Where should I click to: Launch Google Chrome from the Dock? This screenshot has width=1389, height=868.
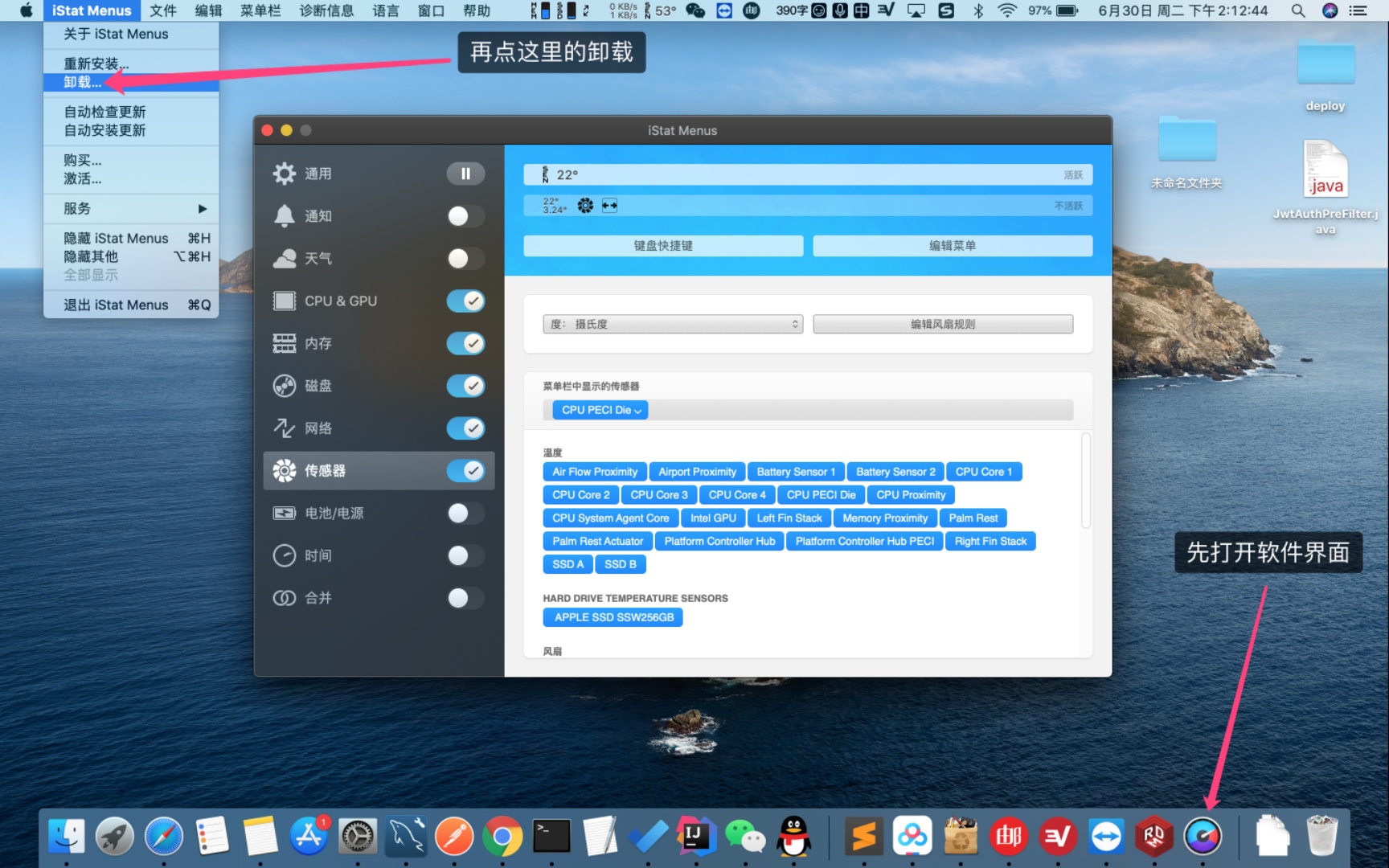click(x=502, y=837)
